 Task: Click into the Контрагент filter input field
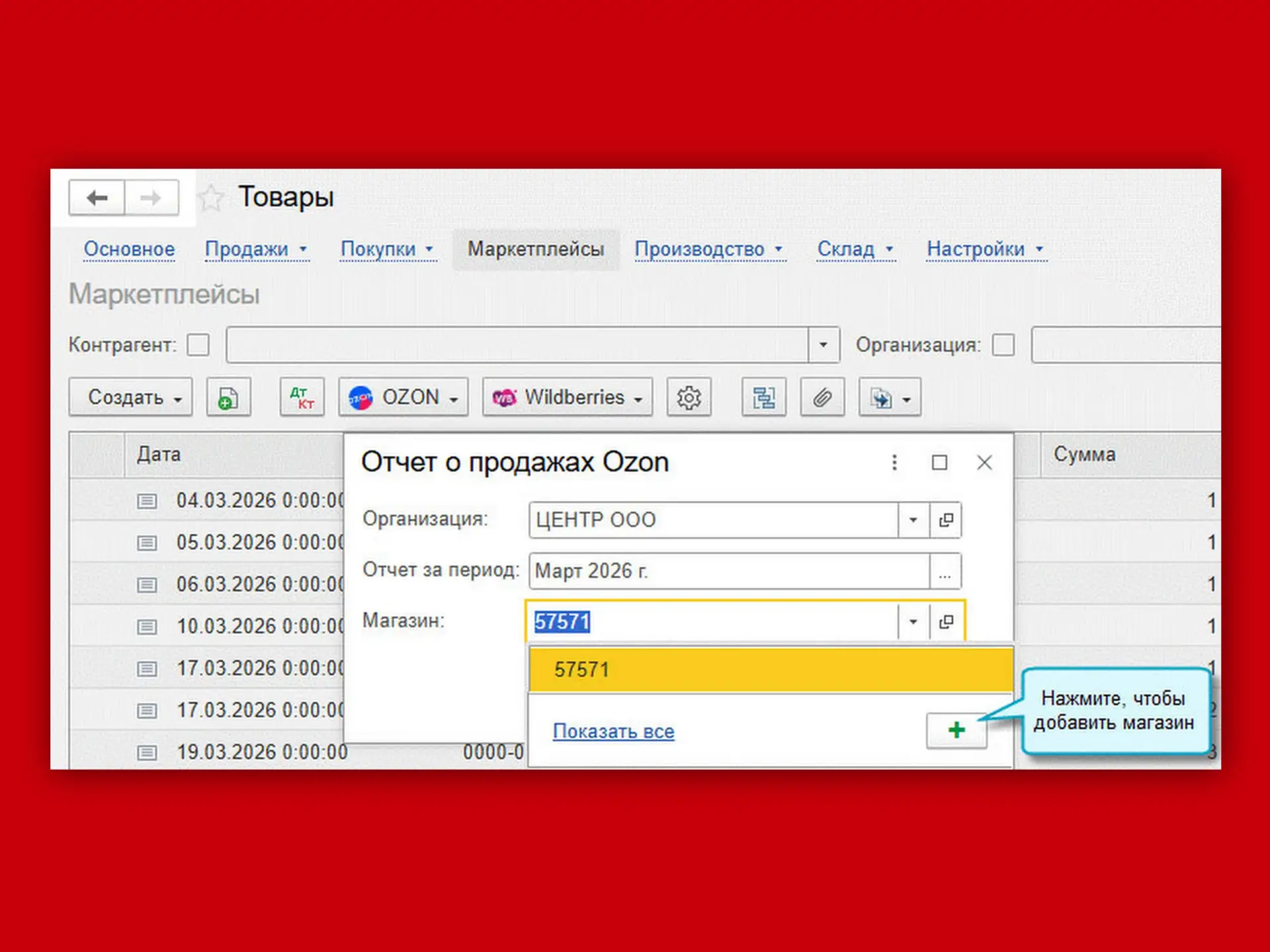[517, 344]
